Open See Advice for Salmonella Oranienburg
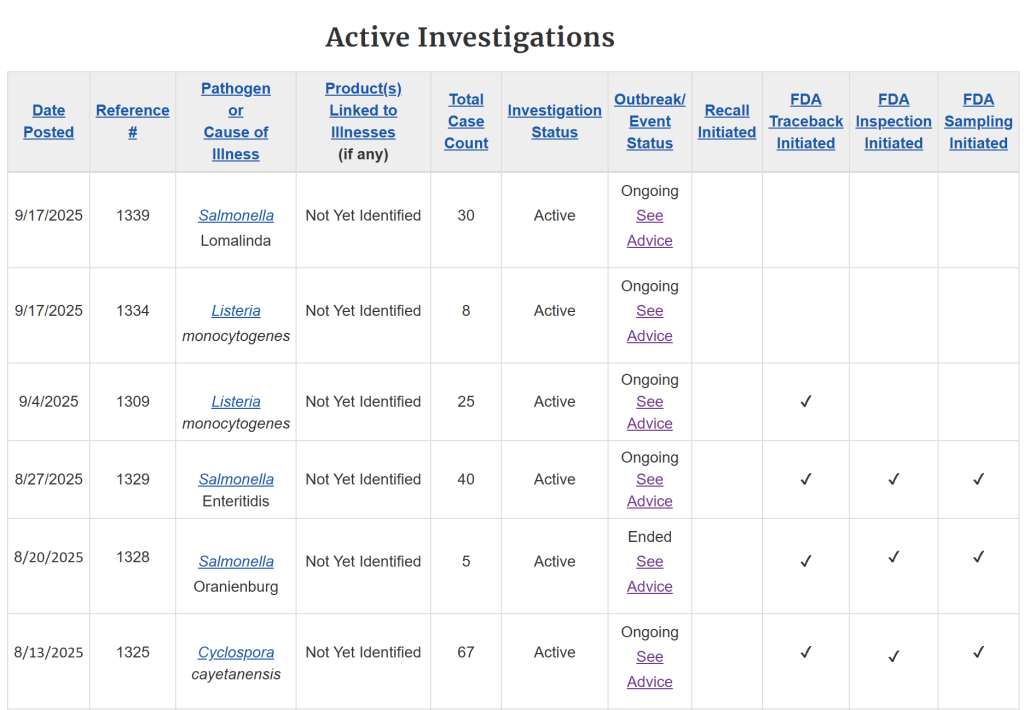 649,574
